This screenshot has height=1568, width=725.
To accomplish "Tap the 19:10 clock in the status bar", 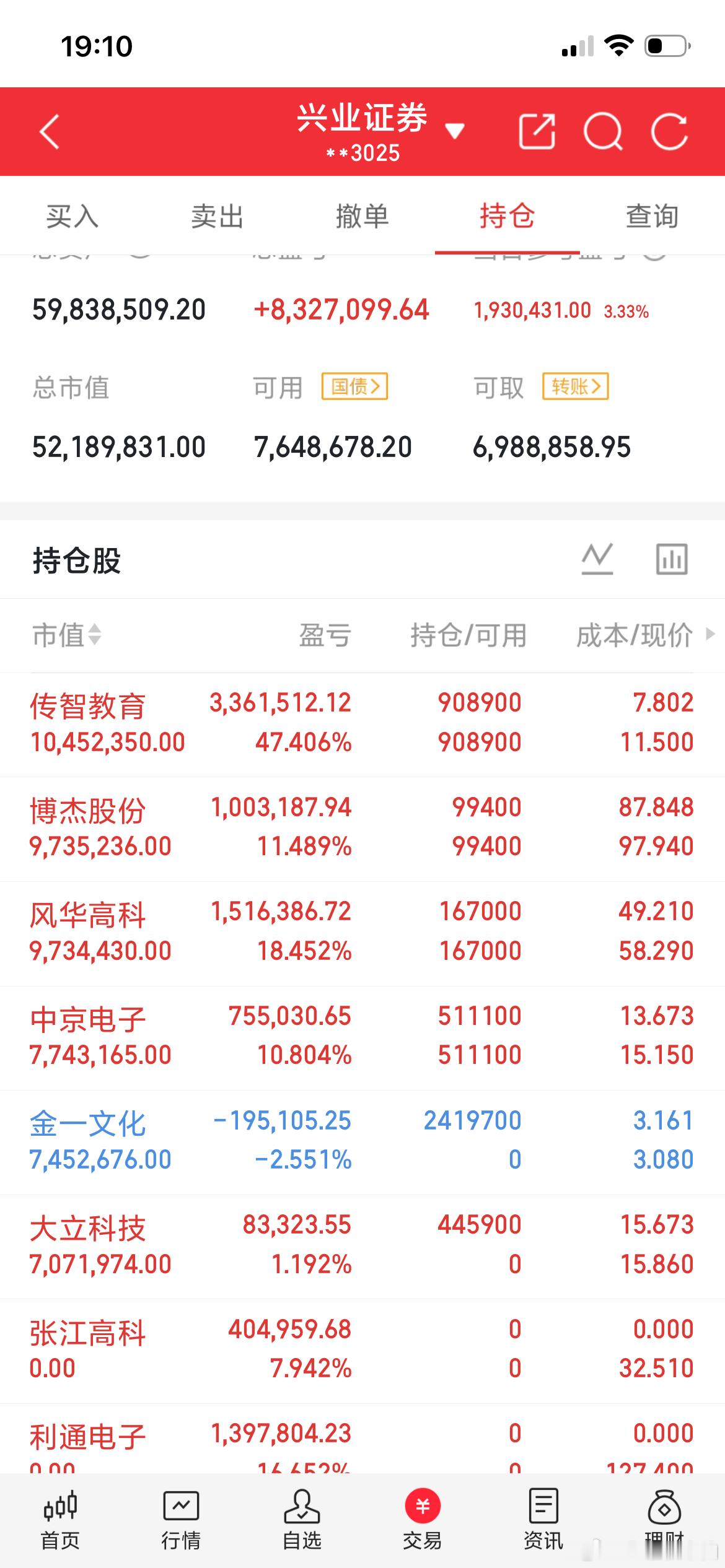I will tap(97, 46).
